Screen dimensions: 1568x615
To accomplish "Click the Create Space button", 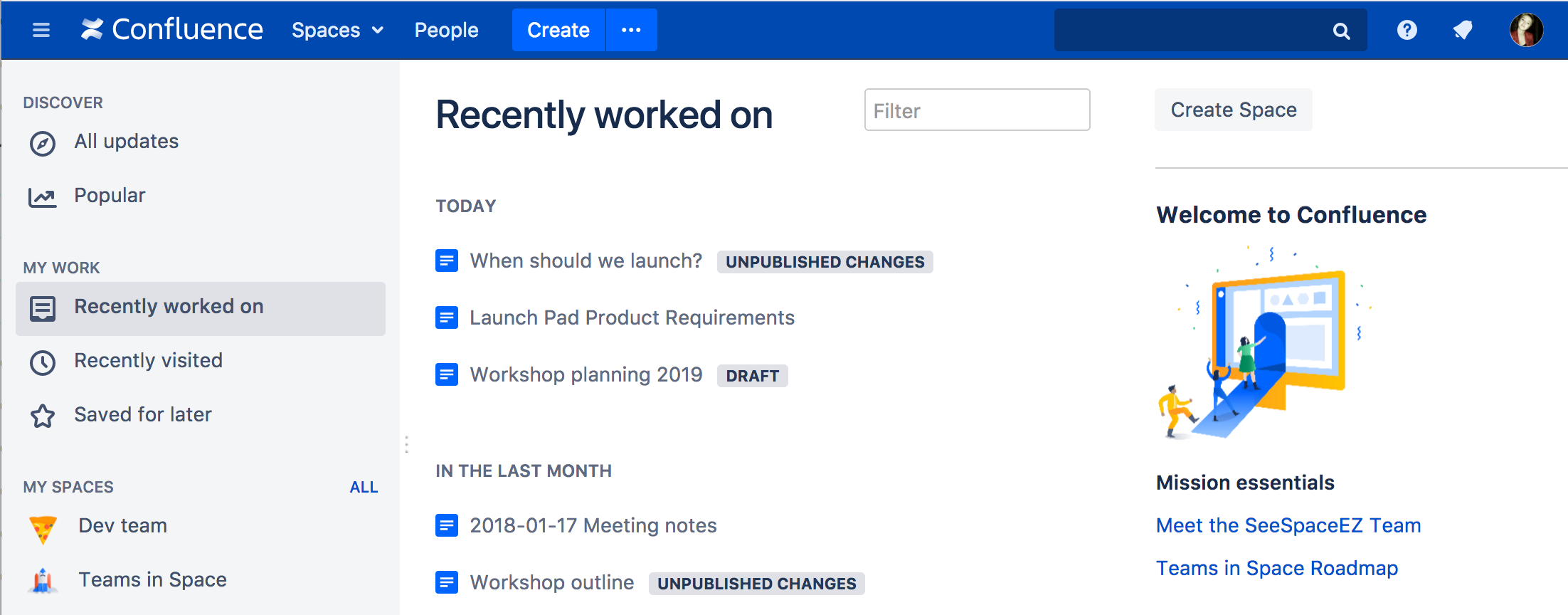I will click(1233, 110).
